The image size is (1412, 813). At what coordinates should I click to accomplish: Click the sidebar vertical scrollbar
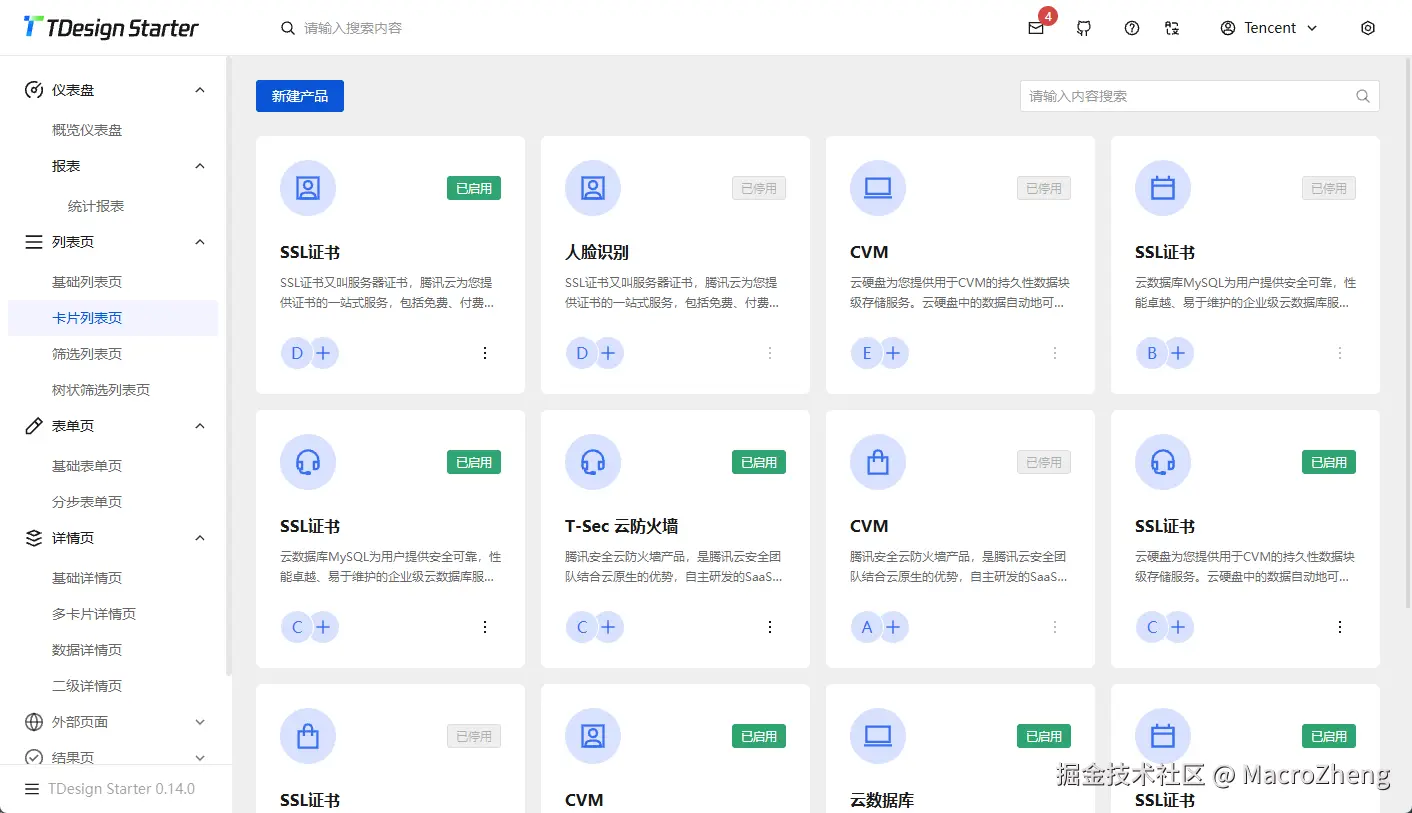point(228,368)
